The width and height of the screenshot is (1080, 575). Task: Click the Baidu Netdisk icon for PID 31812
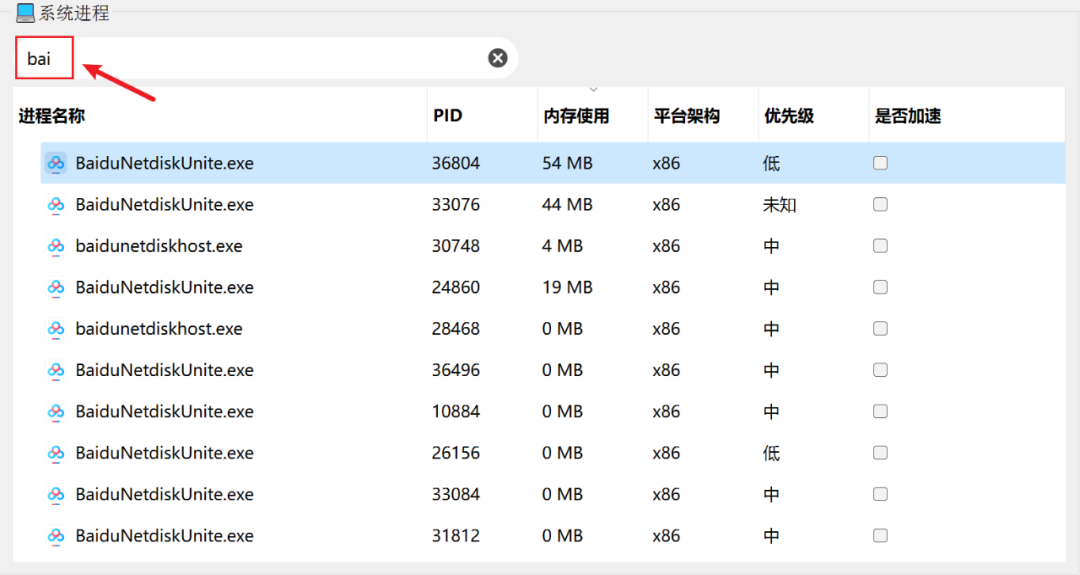[56, 535]
